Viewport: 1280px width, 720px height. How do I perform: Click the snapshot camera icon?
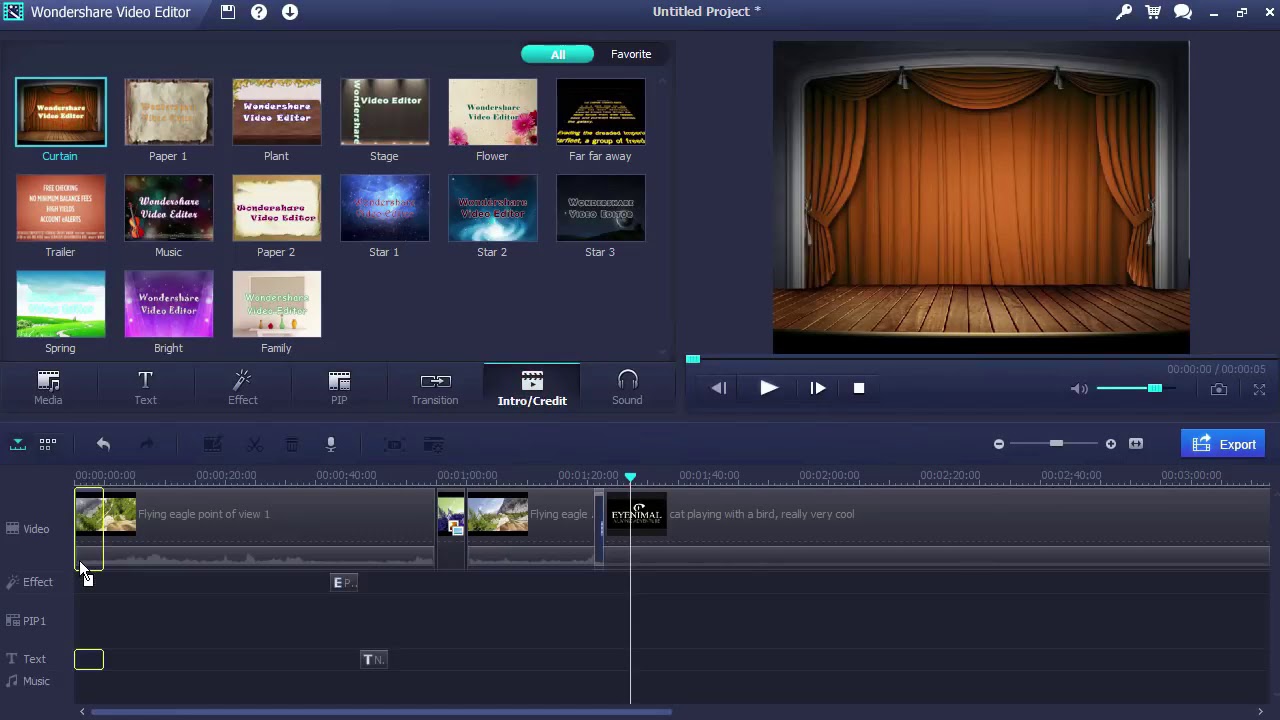point(1219,389)
